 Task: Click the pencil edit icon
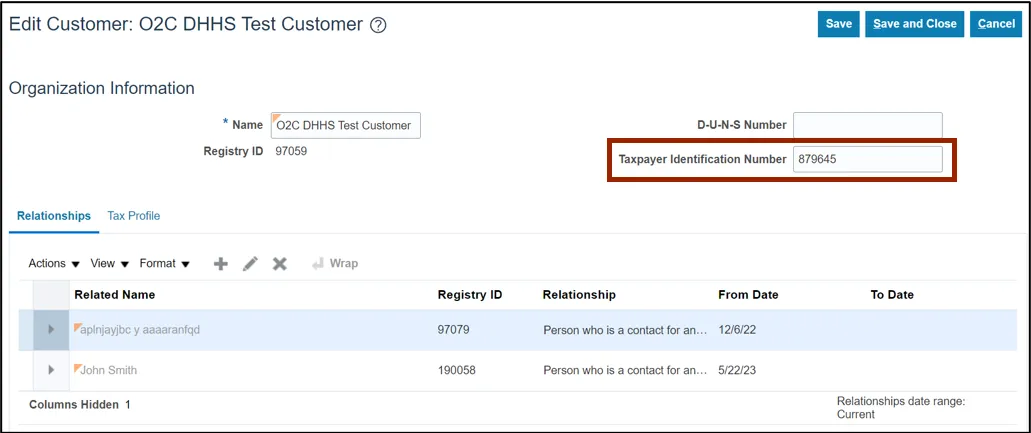[250, 263]
